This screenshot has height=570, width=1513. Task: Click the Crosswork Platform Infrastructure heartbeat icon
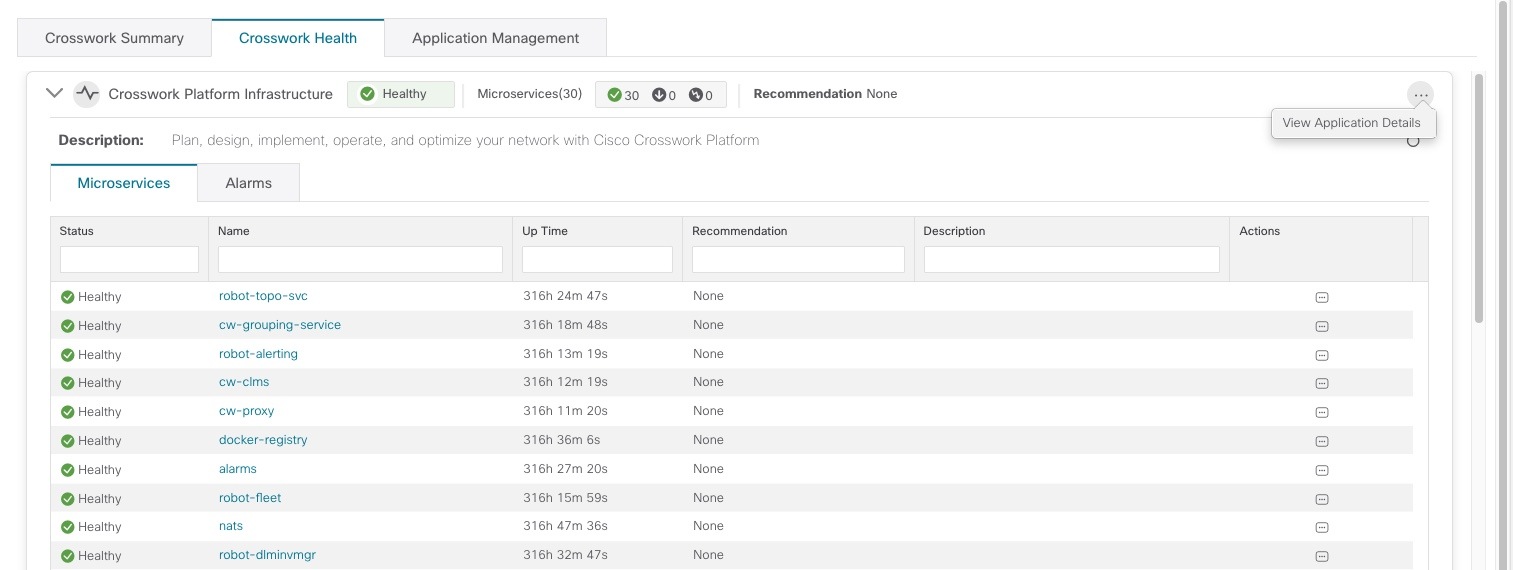pyautogui.click(x=87, y=94)
